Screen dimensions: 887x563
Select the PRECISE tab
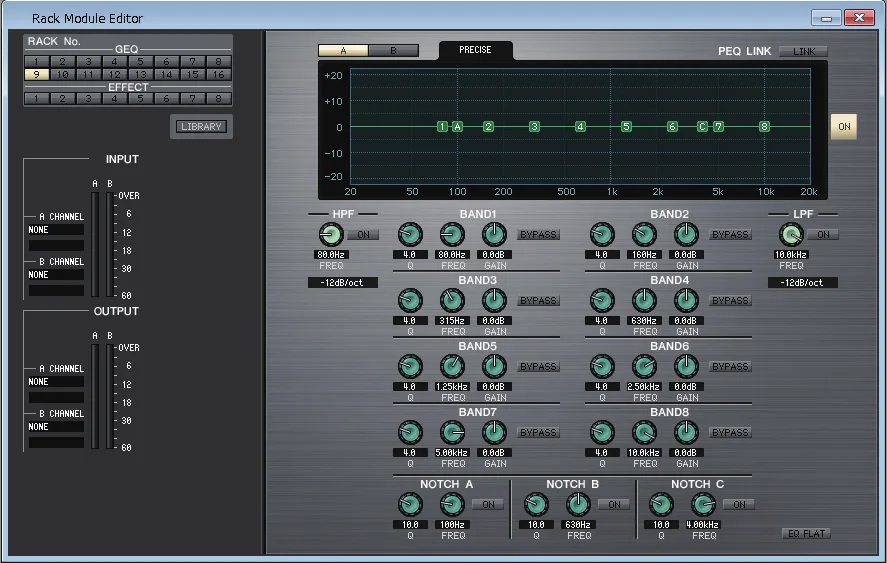coord(475,50)
